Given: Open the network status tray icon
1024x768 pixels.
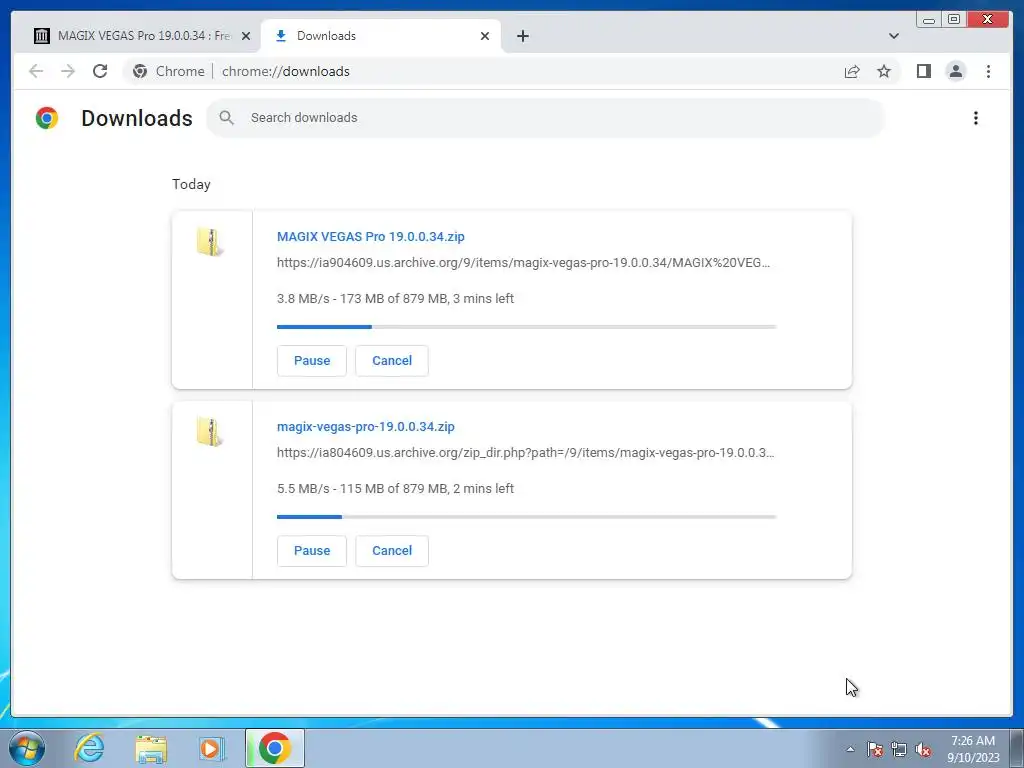Looking at the screenshot, I should point(899,749).
